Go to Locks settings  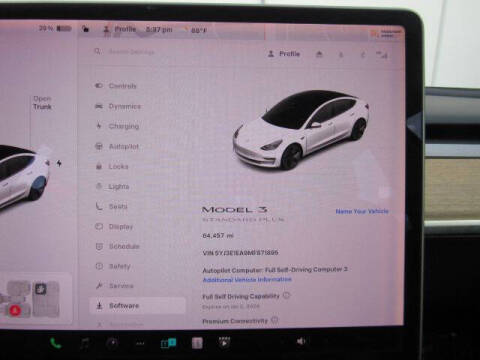(112, 166)
